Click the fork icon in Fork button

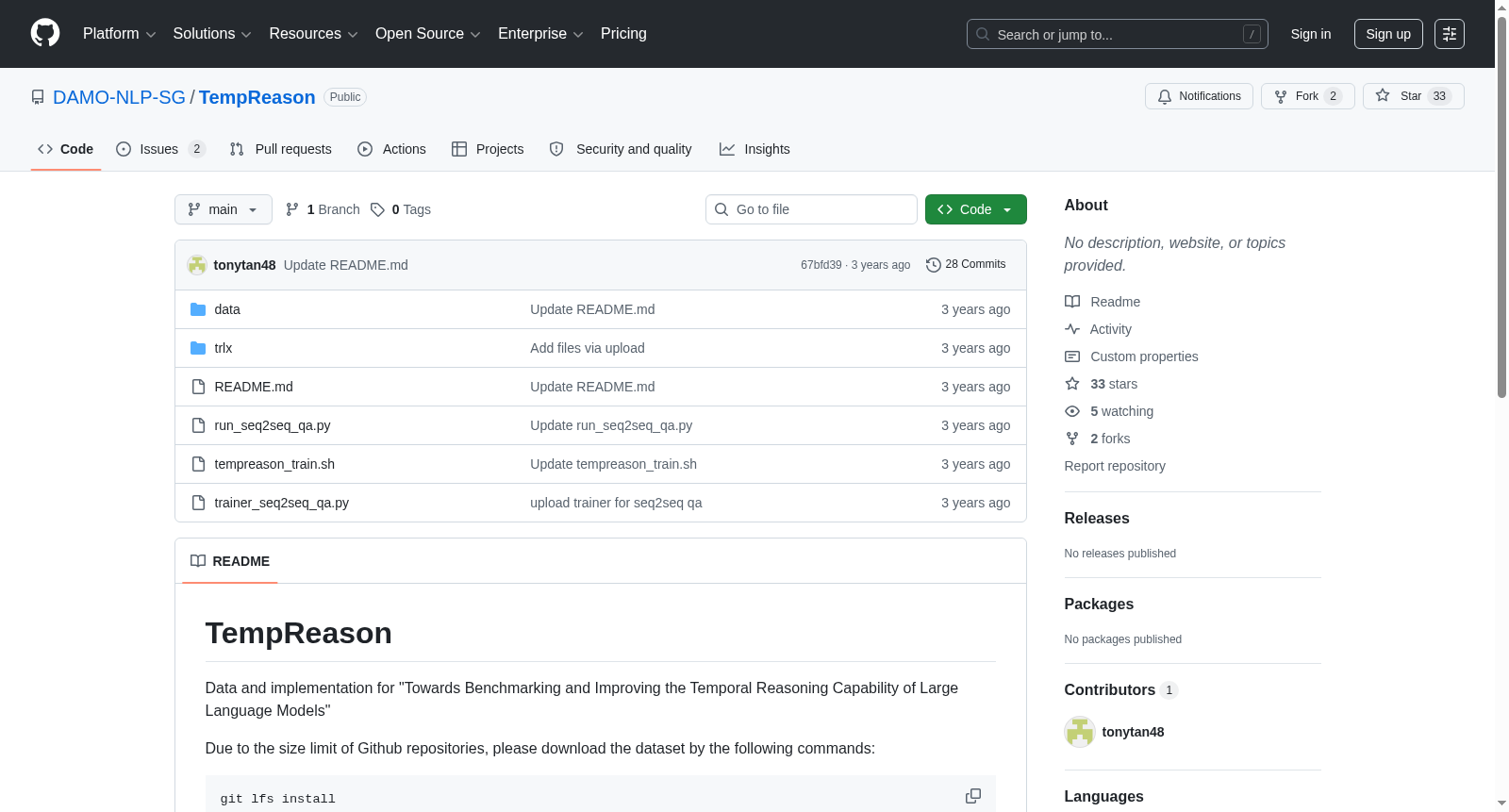(x=1281, y=96)
